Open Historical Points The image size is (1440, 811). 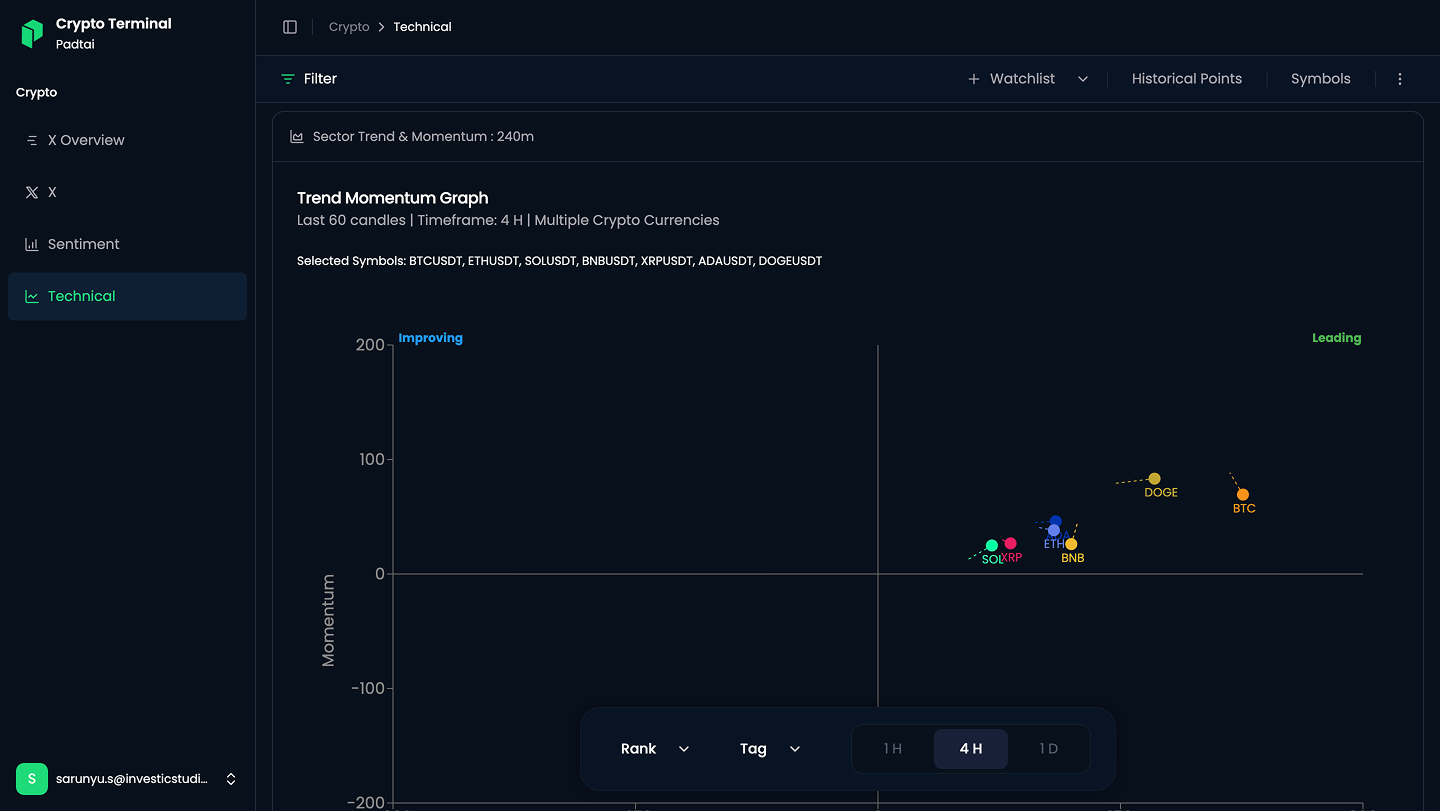[1186, 78]
